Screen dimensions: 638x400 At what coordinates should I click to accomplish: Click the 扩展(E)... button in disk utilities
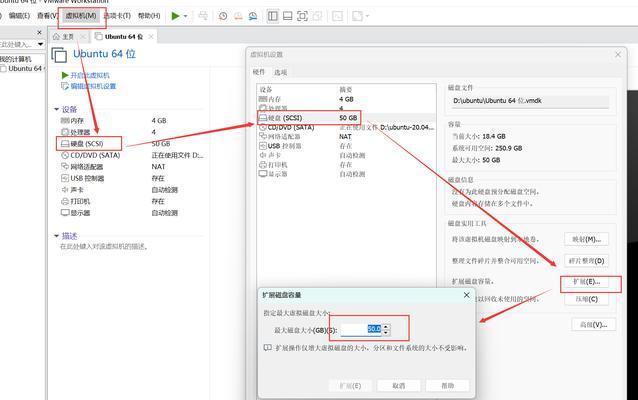click(x=587, y=282)
